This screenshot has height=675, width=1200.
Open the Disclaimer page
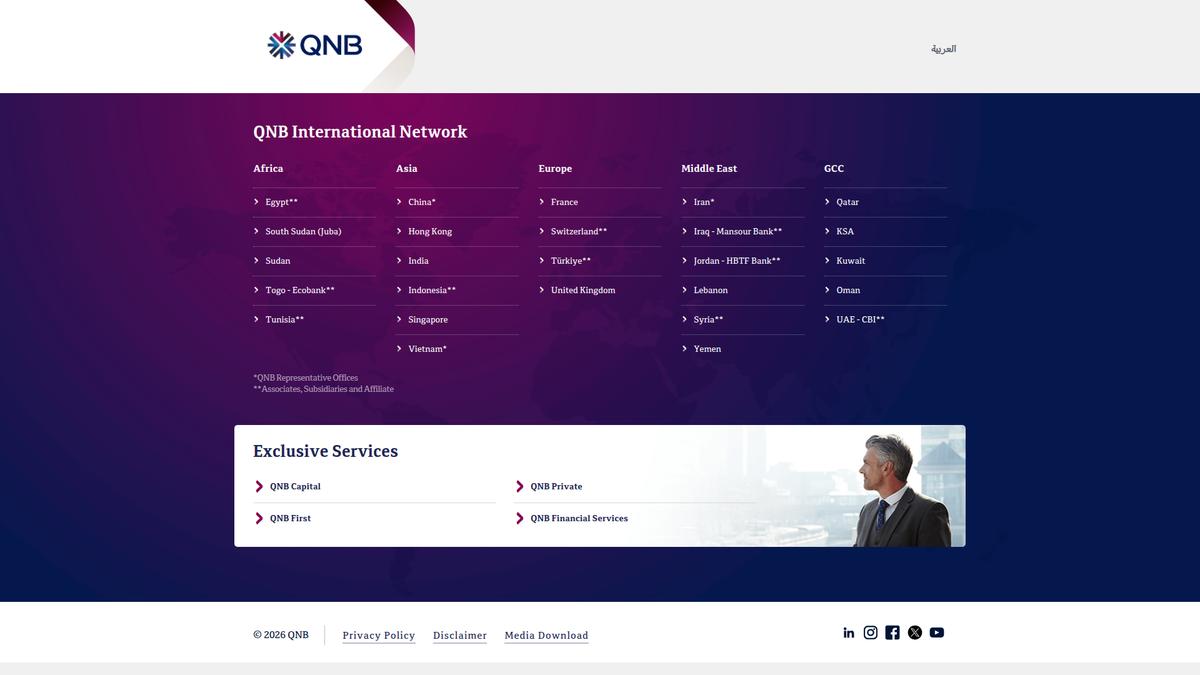pyautogui.click(x=459, y=635)
